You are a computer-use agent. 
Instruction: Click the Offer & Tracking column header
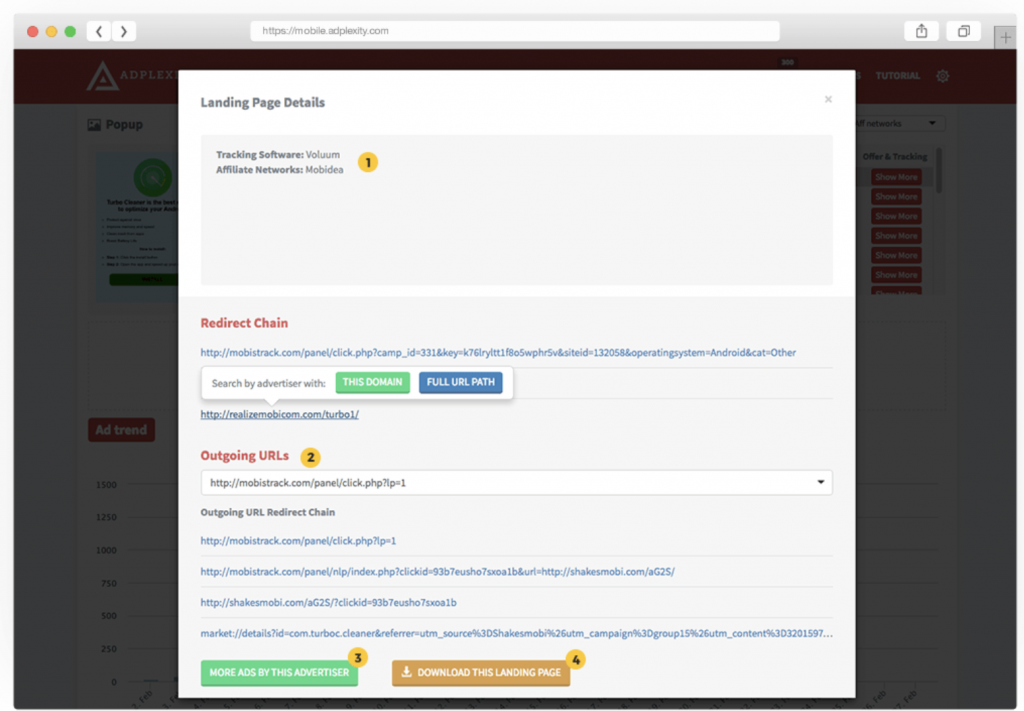(x=895, y=157)
